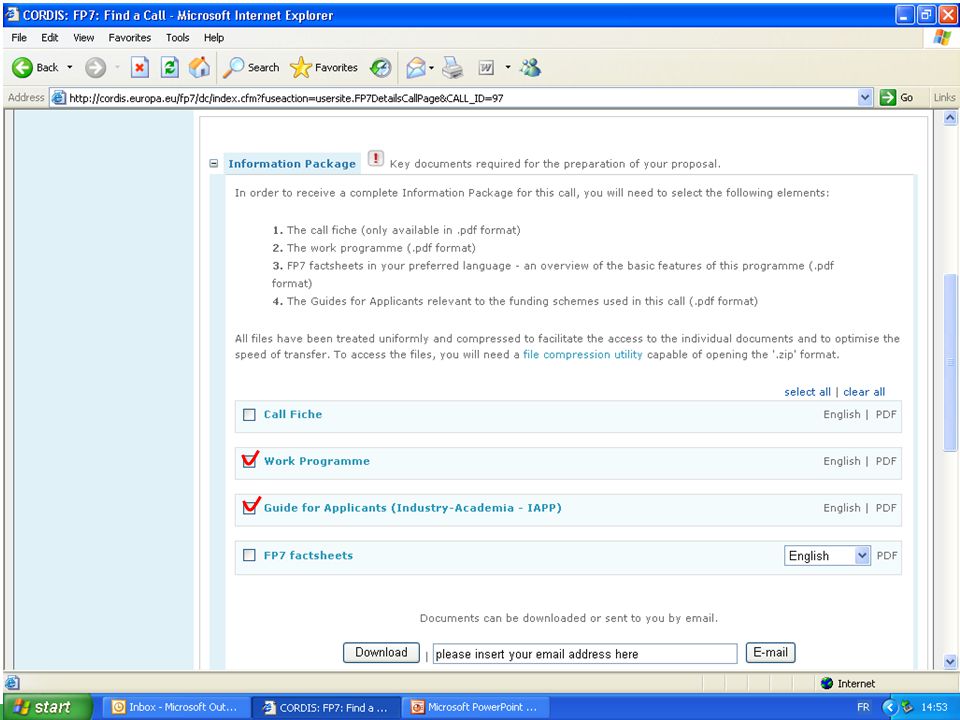Stop page loading with red X icon
The image size is (960, 720).
[140, 67]
